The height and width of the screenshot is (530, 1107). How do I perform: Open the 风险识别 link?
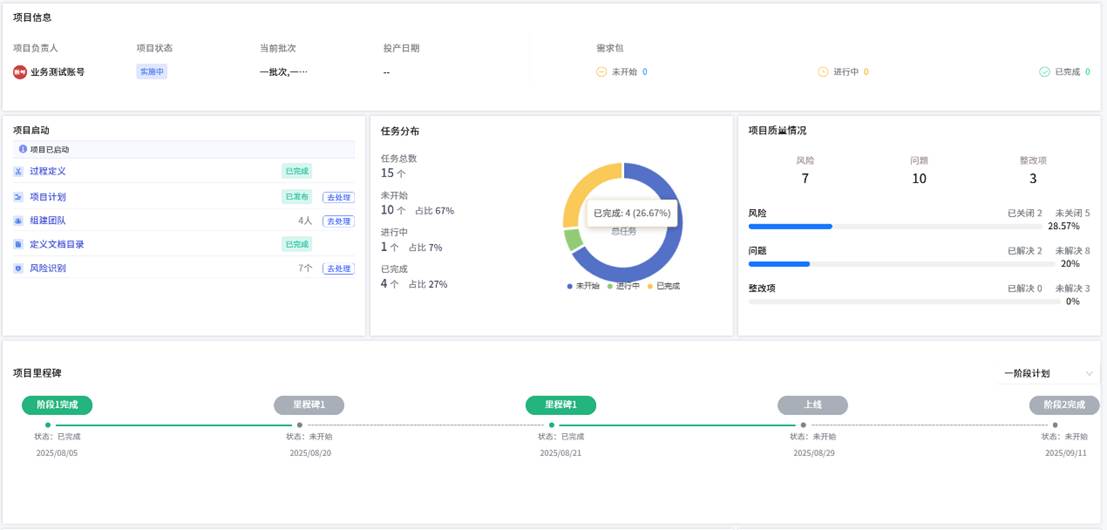click(48, 269)
